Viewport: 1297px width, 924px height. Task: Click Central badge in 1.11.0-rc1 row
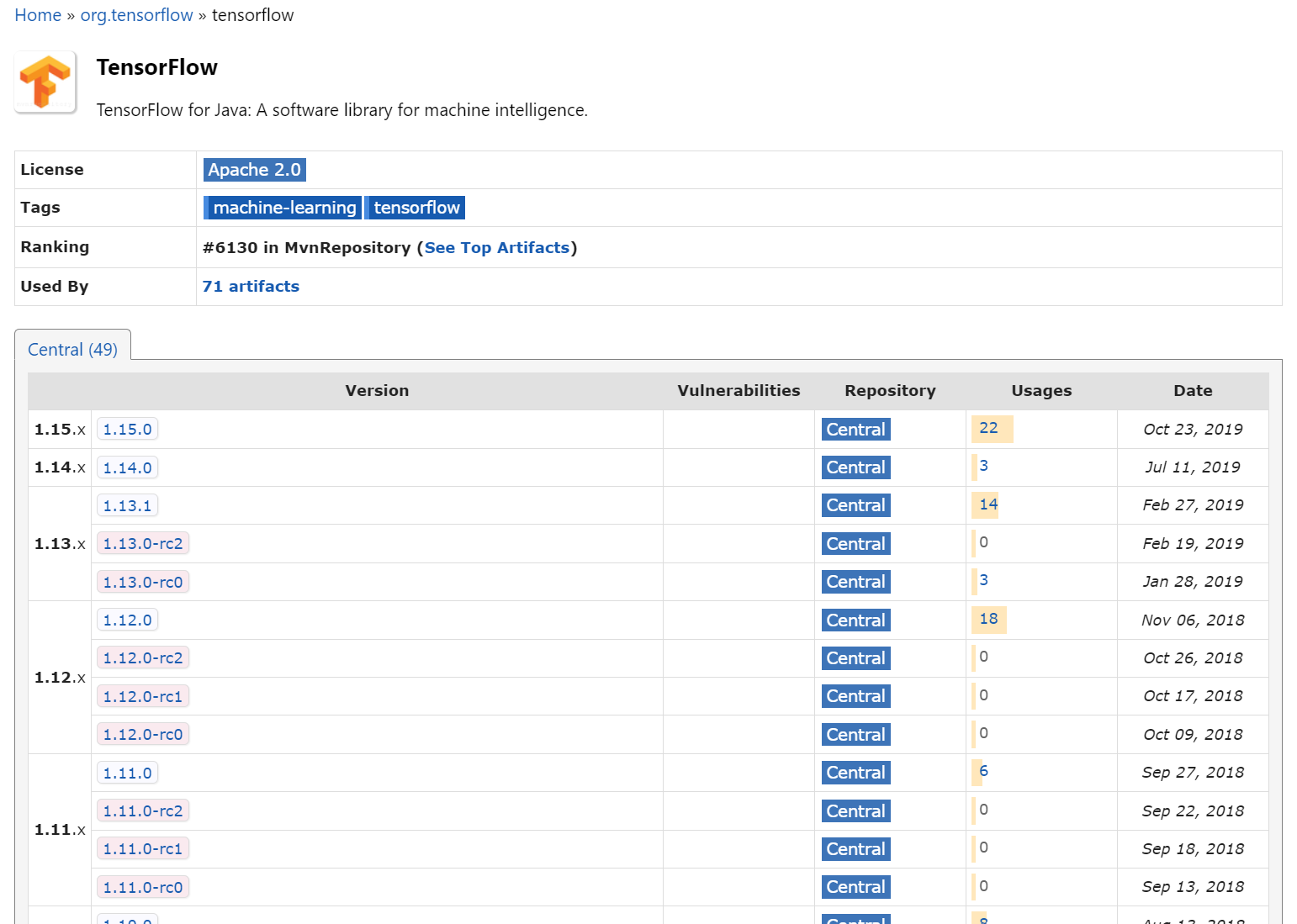pyautogui.click(x=855, y=849)
